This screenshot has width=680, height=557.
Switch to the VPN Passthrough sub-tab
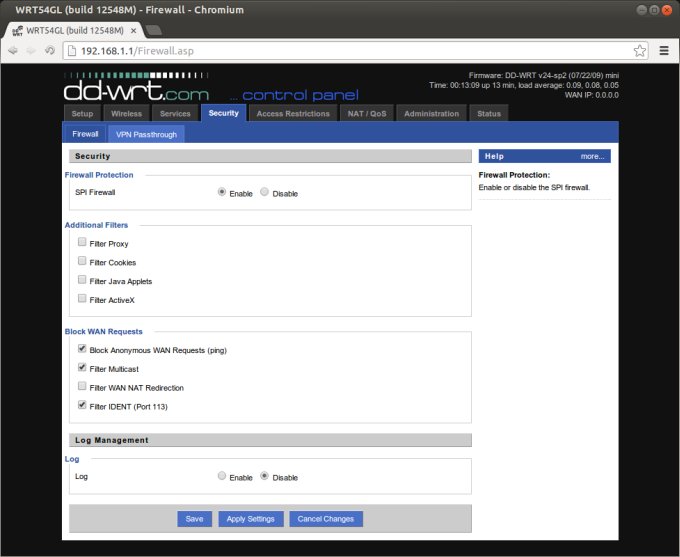(147, 134)
